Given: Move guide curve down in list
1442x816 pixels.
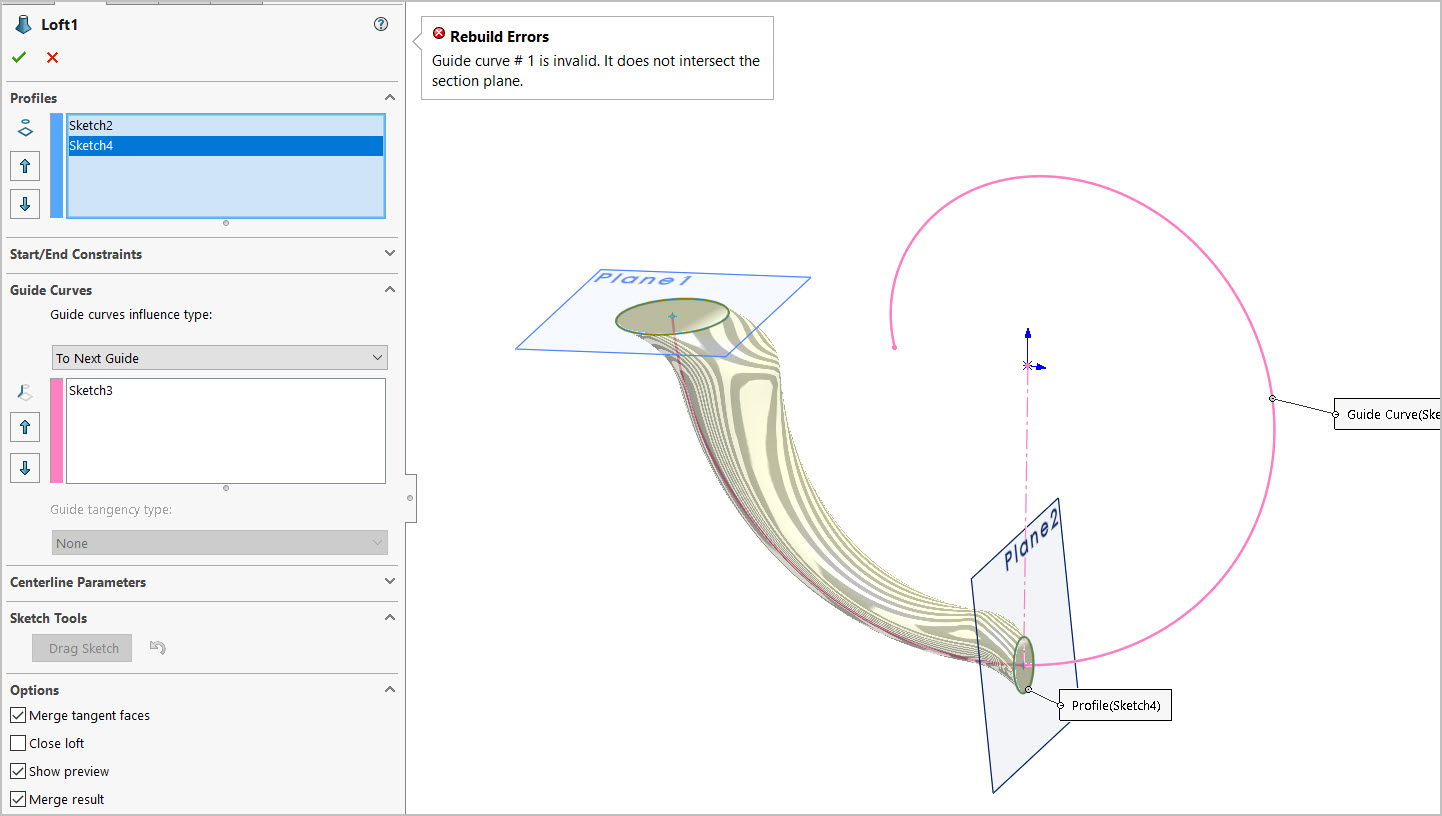Looking at the screenshot, I should [25, 467].
